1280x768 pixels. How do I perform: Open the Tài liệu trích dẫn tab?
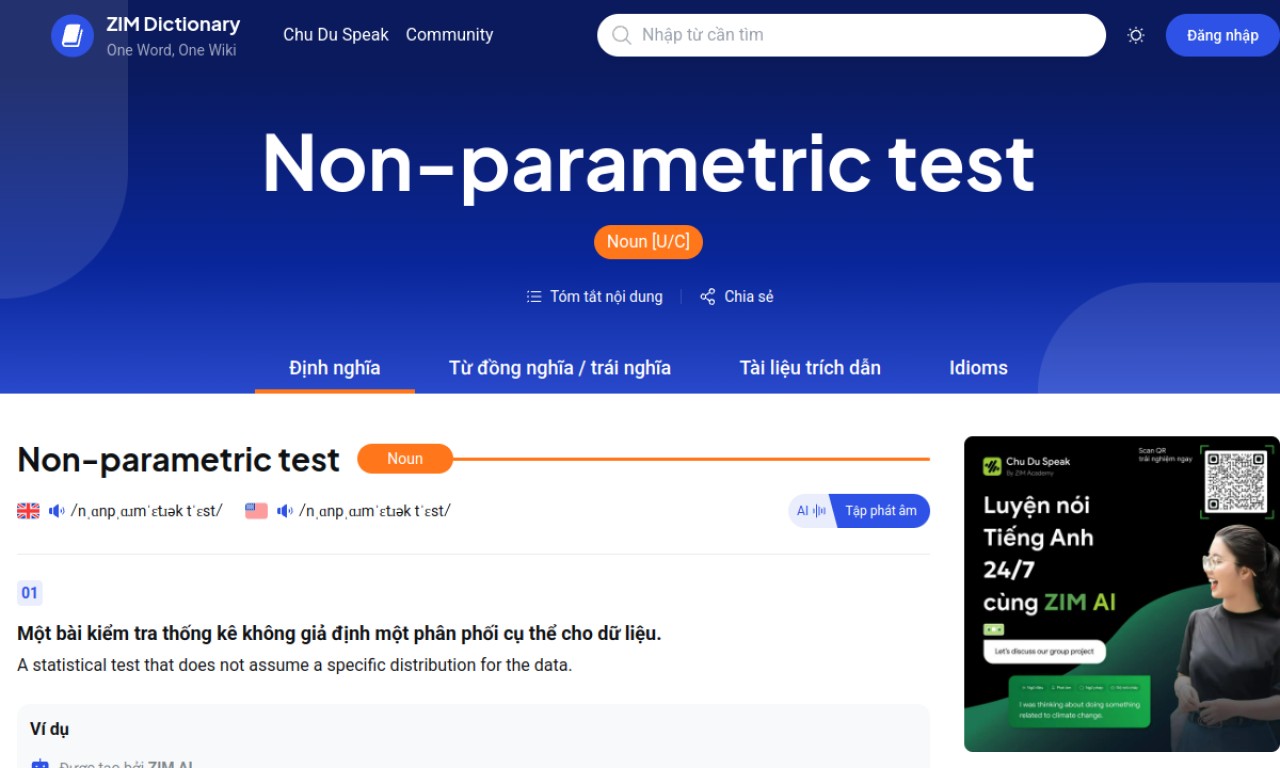(810, 368)
